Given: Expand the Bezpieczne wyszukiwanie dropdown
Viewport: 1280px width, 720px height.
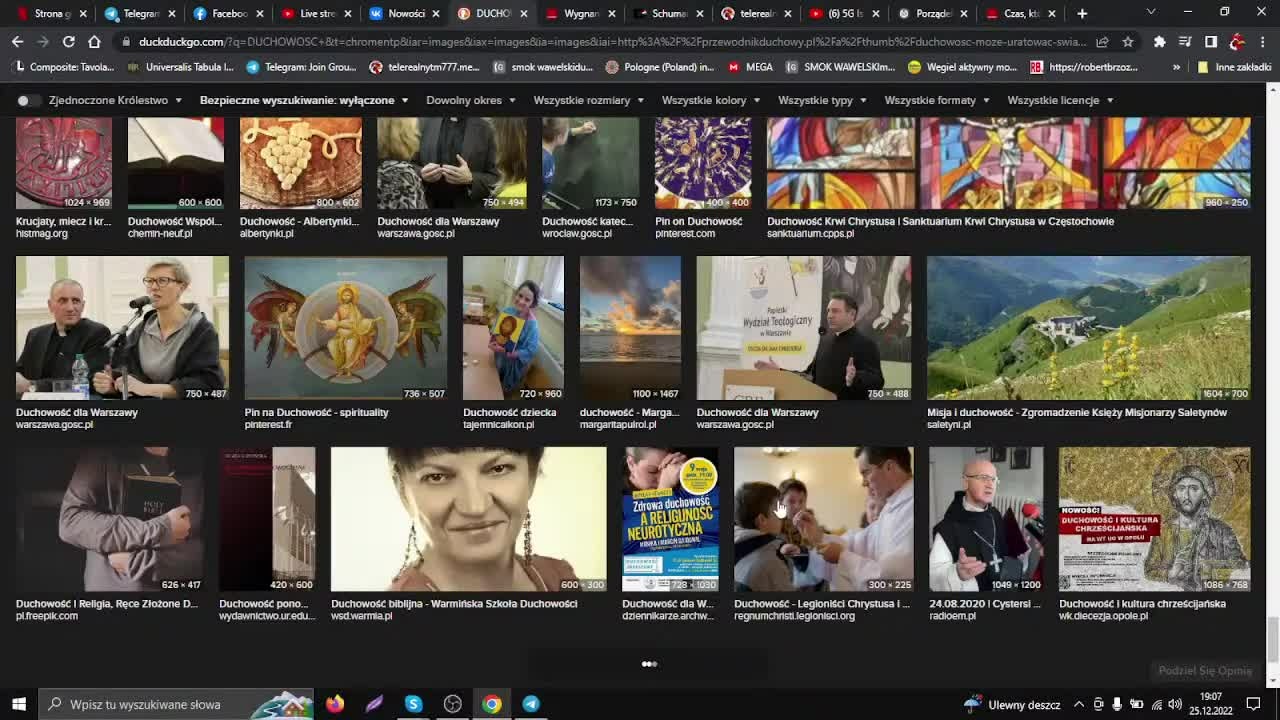Looking at the screenshot, I should [x=304, y=100].
